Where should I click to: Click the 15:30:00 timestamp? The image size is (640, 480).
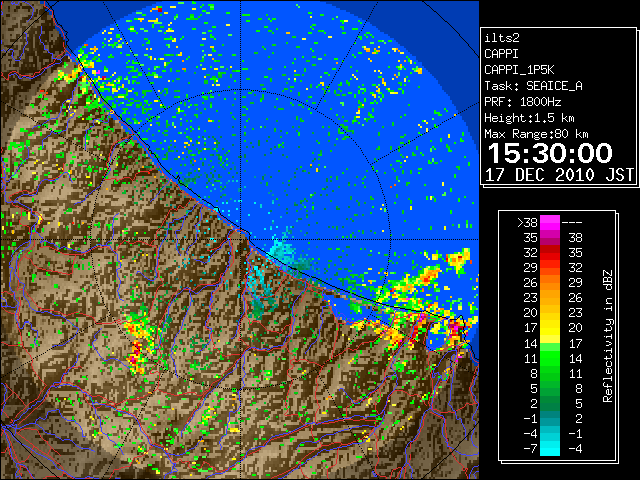click(550, 153)
